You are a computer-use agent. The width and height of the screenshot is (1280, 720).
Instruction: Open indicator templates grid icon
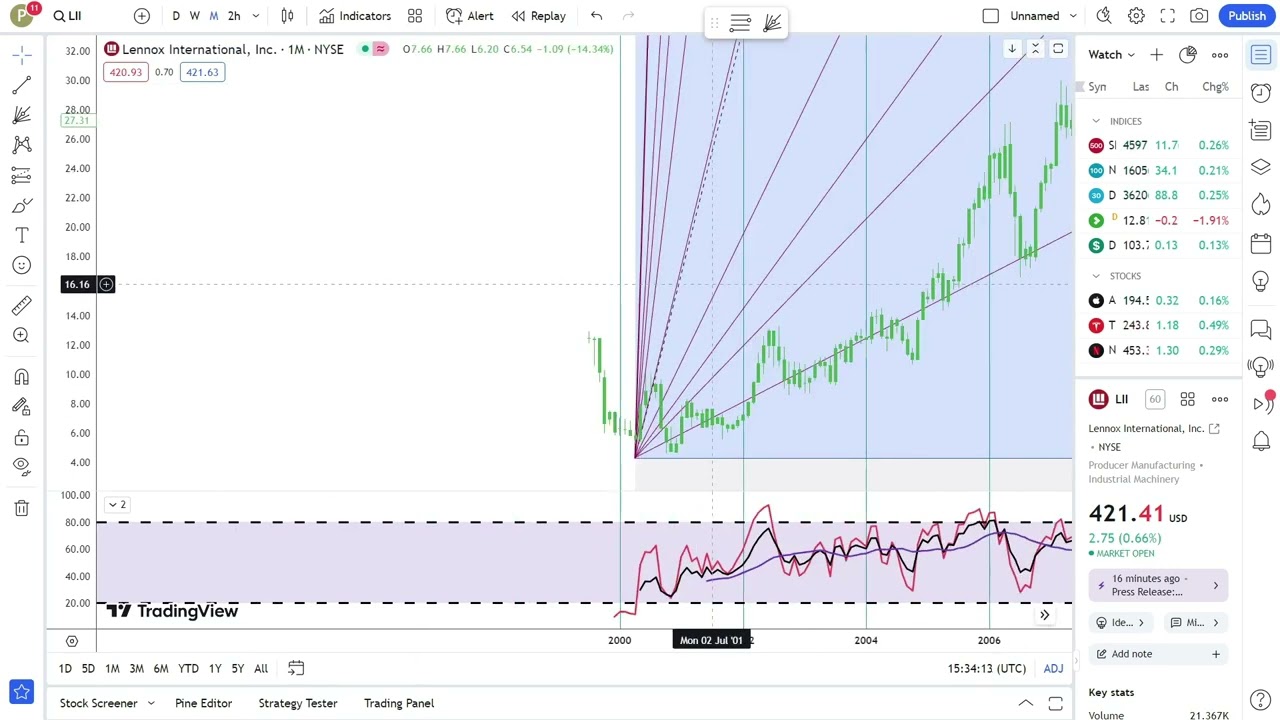415,16
